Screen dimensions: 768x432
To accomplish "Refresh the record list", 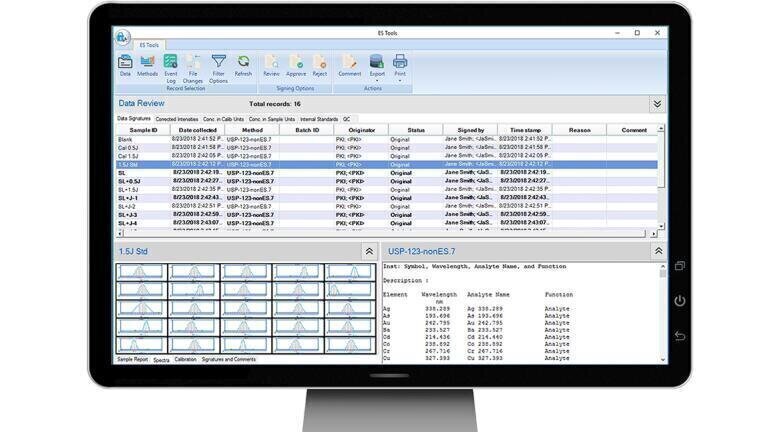I will (x=243, y=66).
